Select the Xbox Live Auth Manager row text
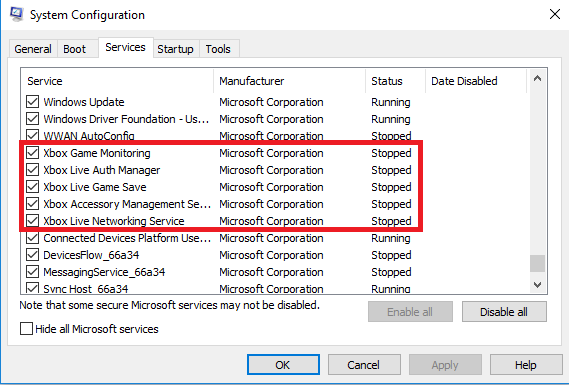 (x=102, y=170)
